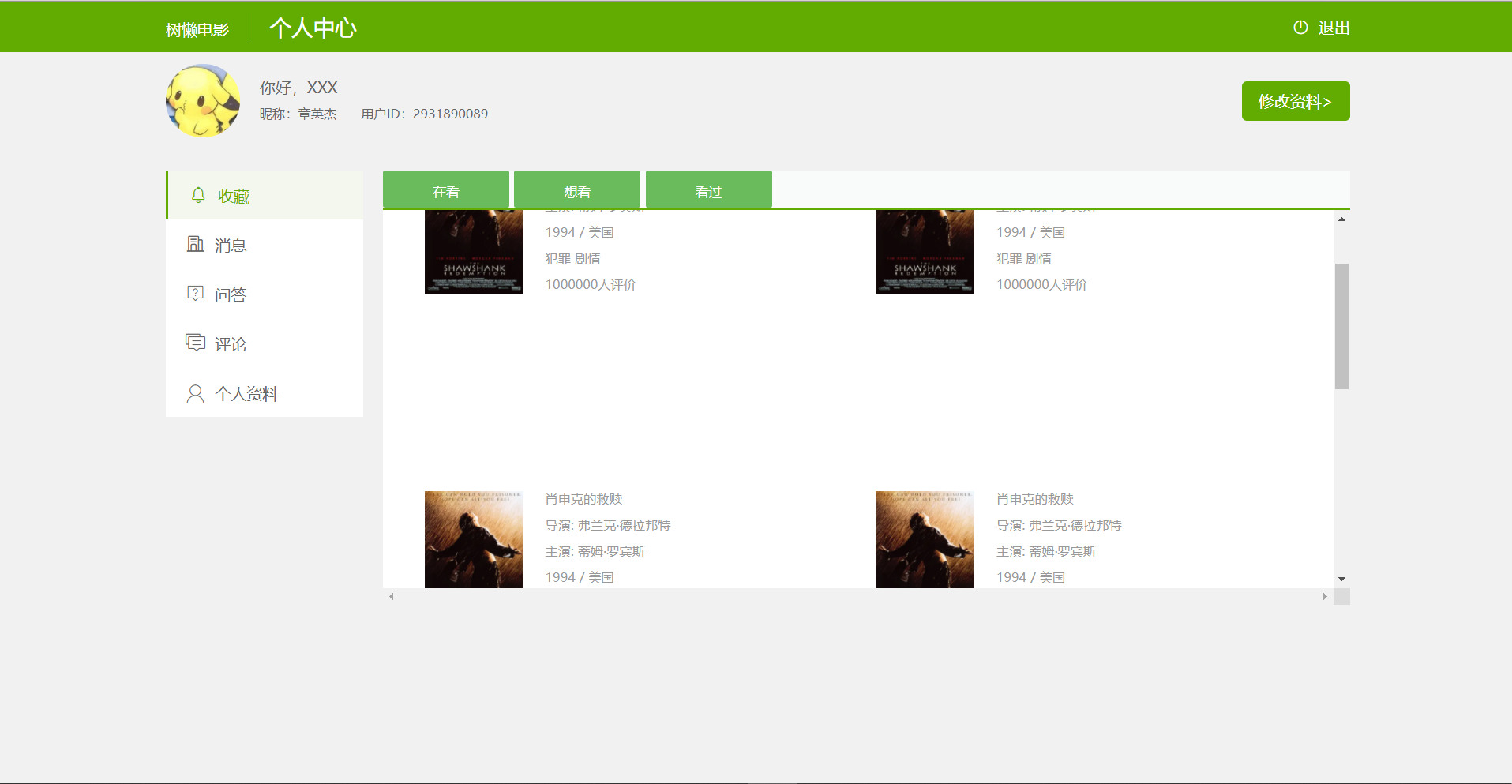This screenshot has width=1512, height=784.
Task: Switch to the 在看 tab
Action: (x=446, y=189)
